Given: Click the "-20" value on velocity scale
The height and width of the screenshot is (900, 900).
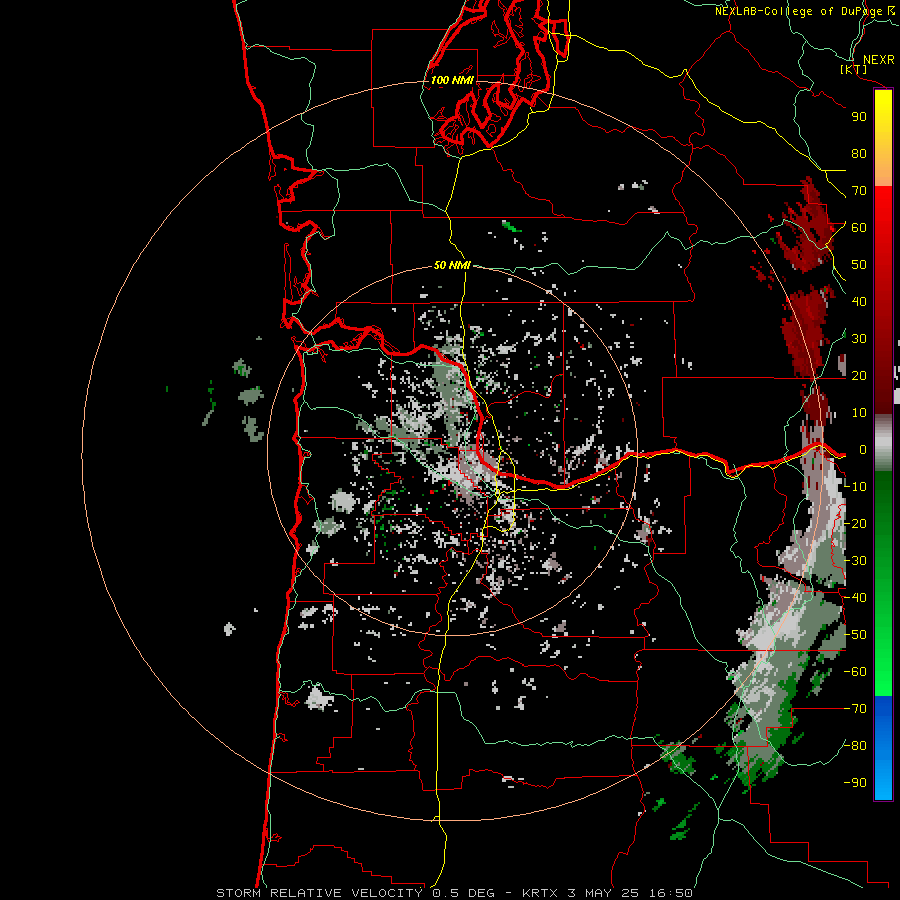Looking at the screenshot, I should 855,524.
